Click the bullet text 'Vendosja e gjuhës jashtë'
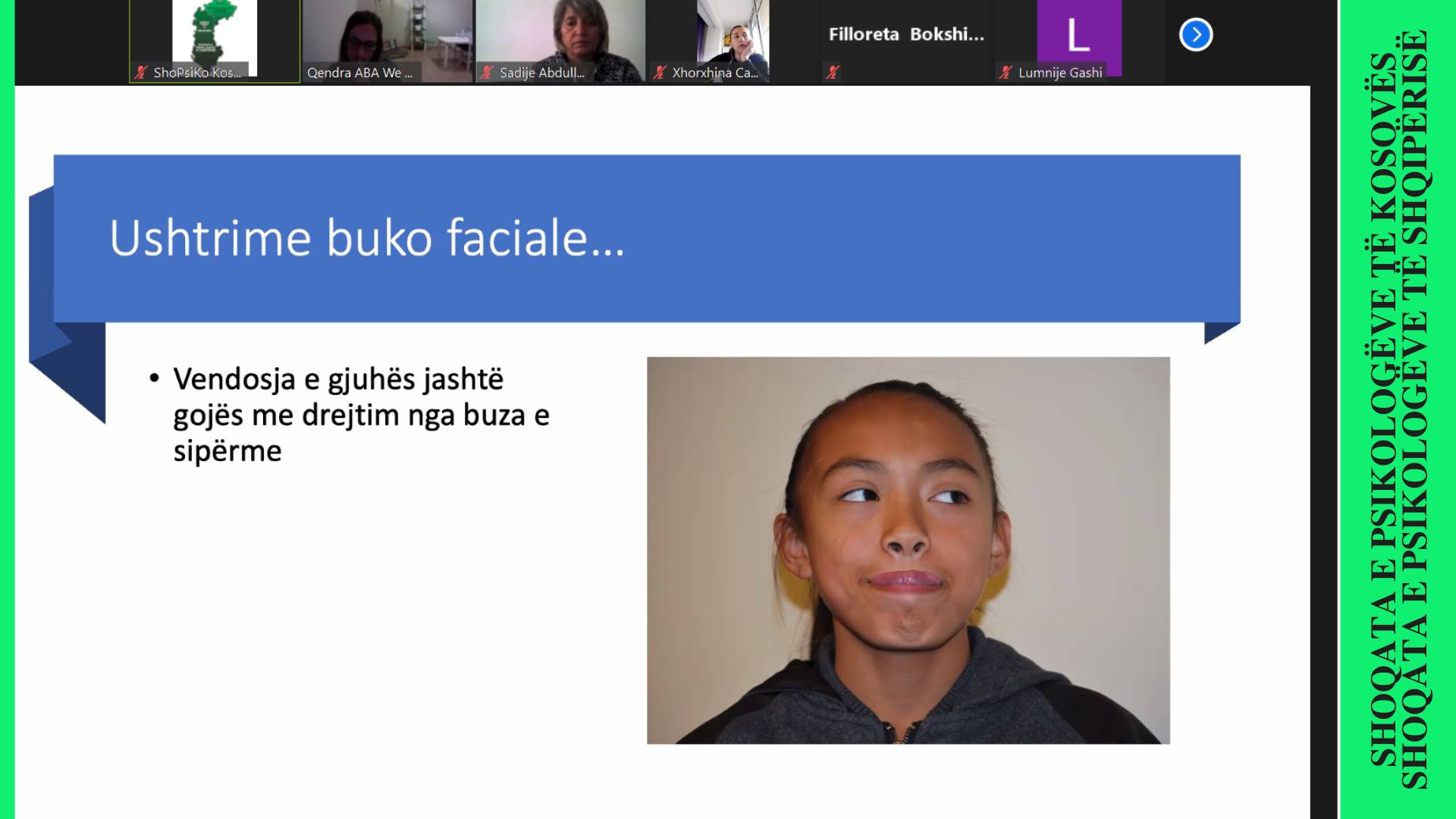The height and width of the screenshot is (819, 1456). point(338,379)
